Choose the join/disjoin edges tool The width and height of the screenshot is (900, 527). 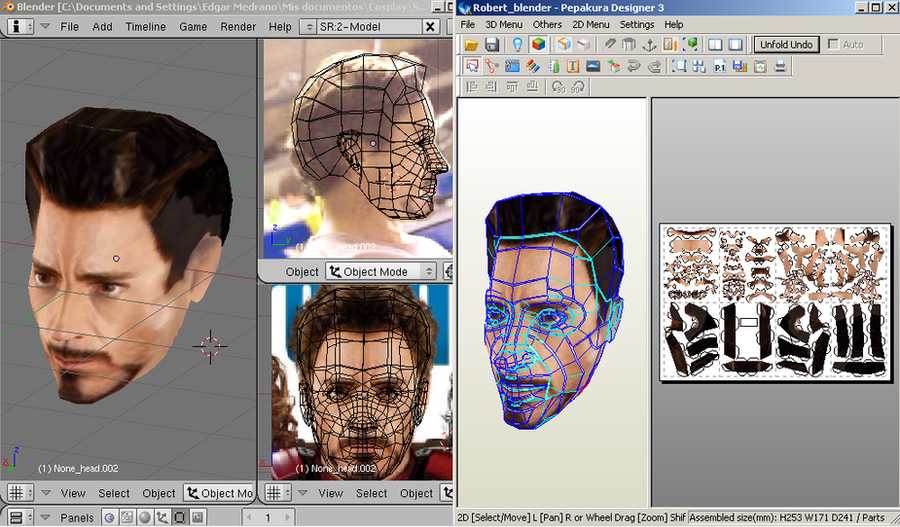tap(491, 66)
